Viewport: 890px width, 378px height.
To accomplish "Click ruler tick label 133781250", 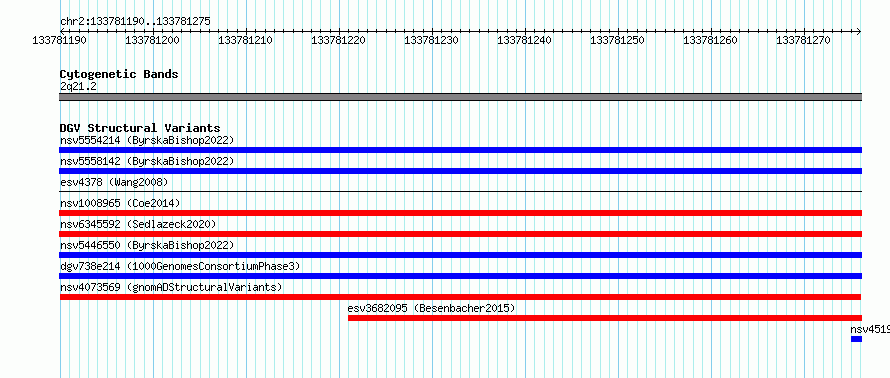I will tap(618, 41).
